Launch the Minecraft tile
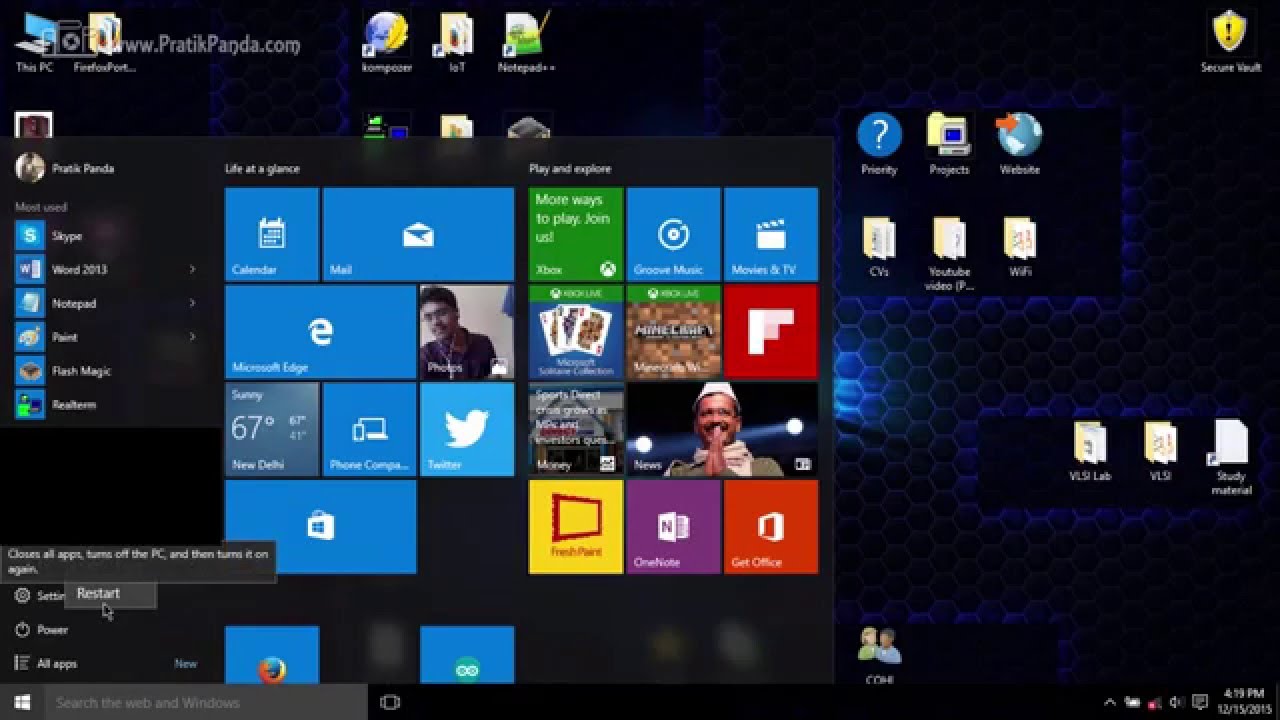Image resolution: width=1280 pixels, height=720 pixels. click(x=673, y=331)
